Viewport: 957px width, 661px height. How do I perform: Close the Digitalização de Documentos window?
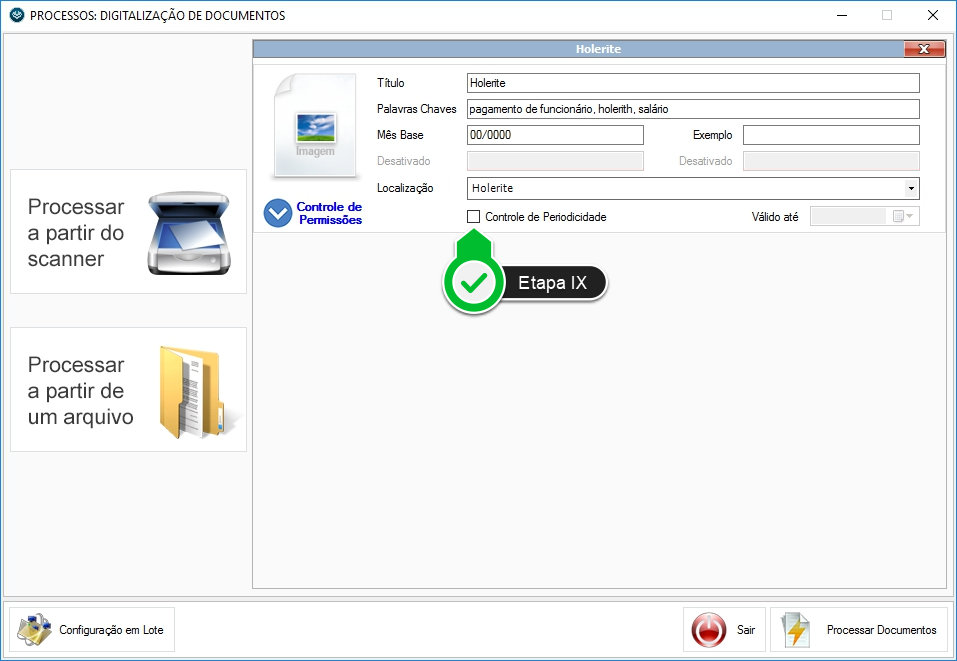click(933, 15)
